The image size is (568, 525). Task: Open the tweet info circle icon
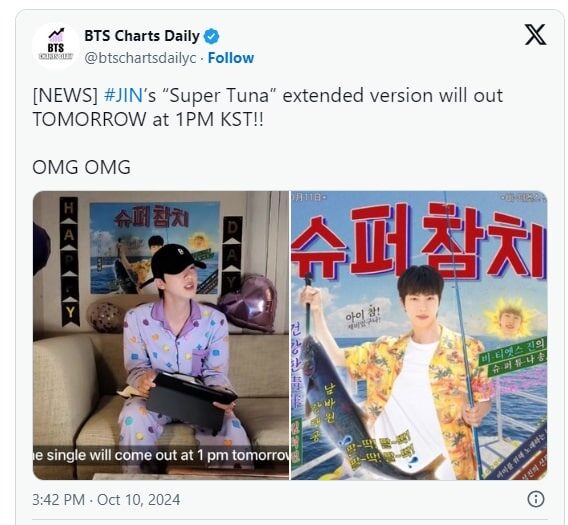536,499
